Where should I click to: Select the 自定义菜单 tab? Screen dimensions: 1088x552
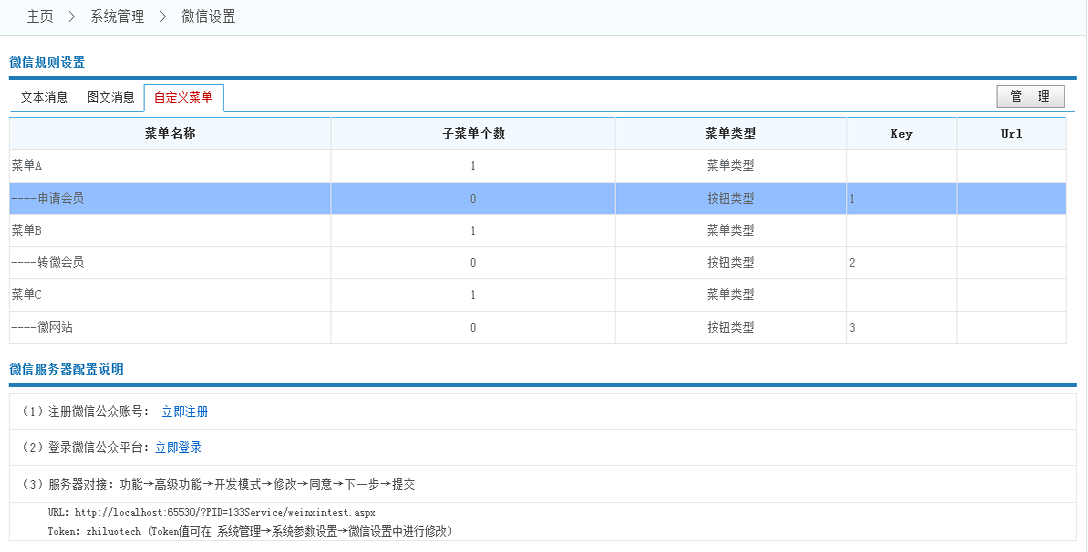click(183, 98)
